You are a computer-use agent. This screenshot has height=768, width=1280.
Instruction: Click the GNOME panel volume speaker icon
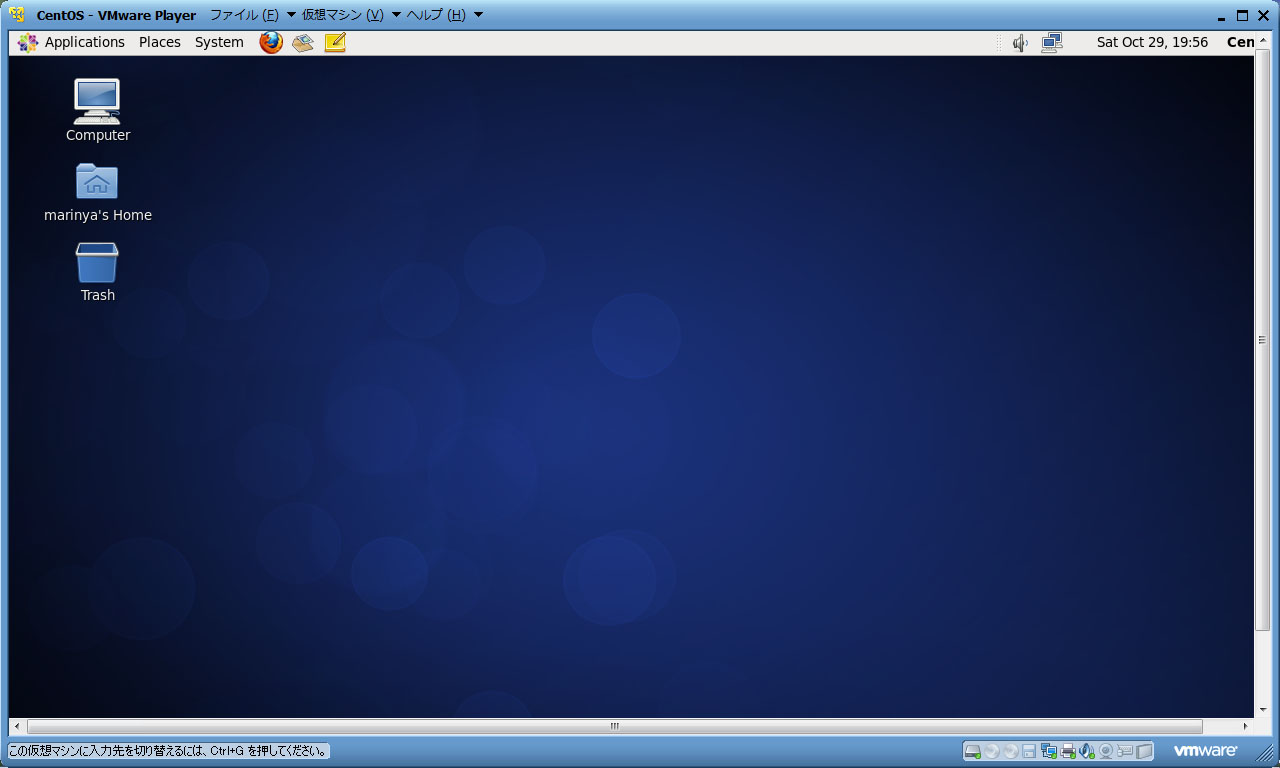[x=1020, y=43]
